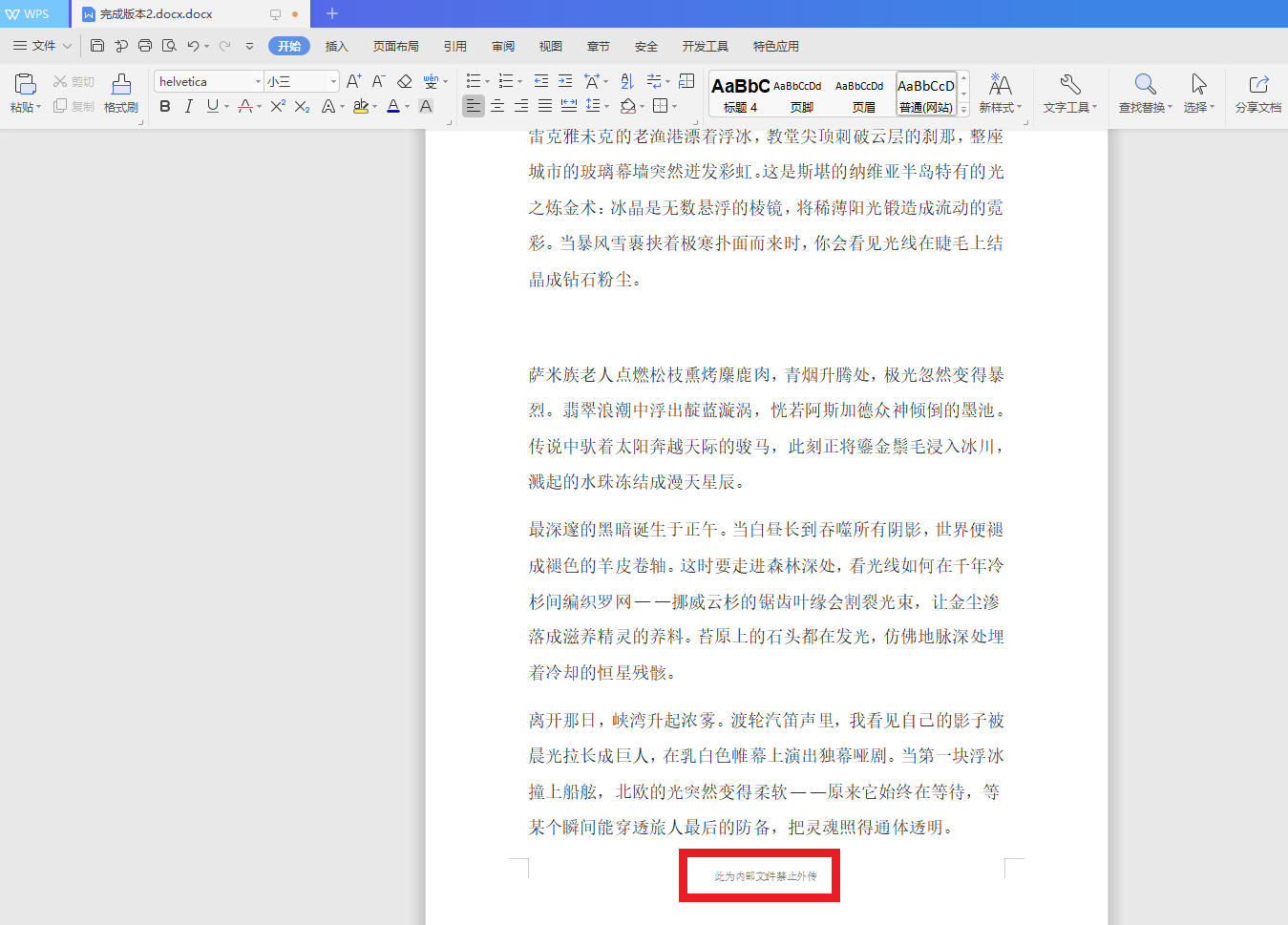Viewport: 1288px width, 925px height.
Task: Click the clear formatting eraser icon
Action: pos(403,81)
